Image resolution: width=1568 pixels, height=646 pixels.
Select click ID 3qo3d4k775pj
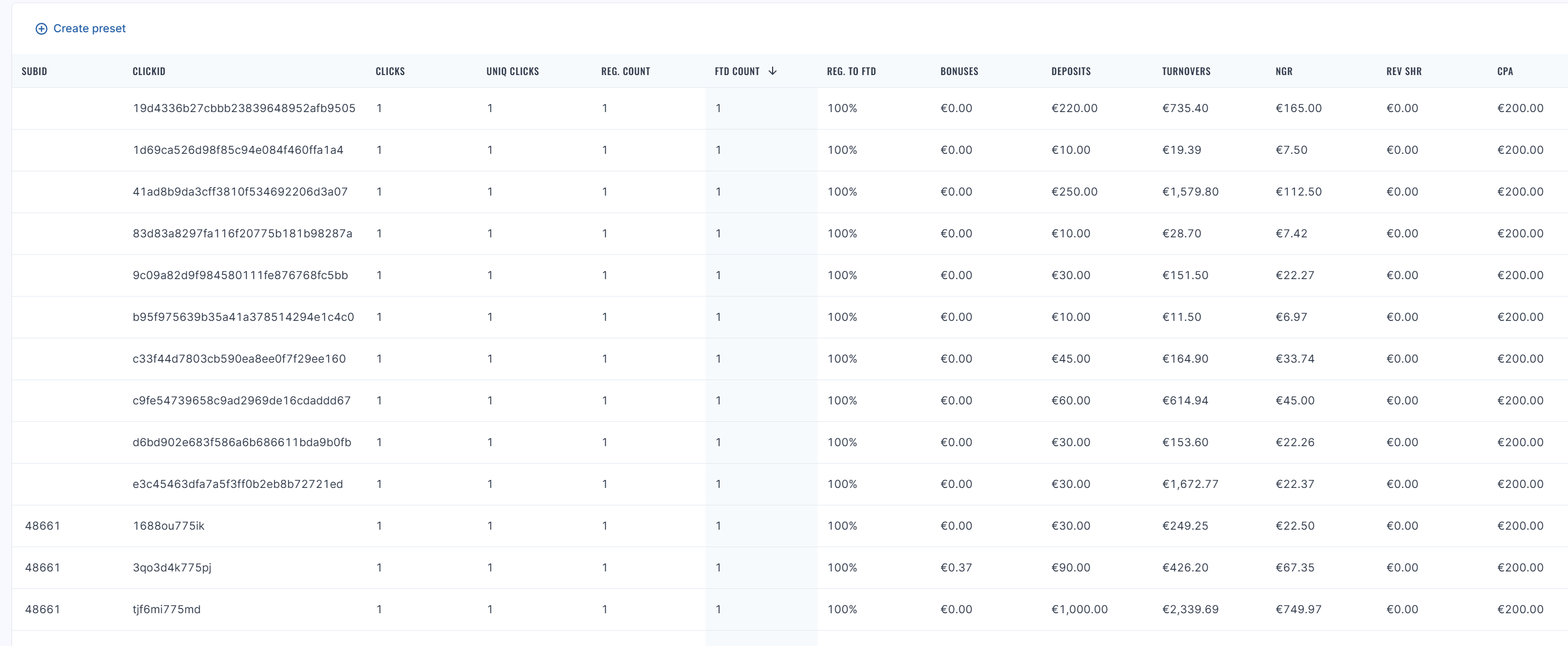click(x=172, y=568)
